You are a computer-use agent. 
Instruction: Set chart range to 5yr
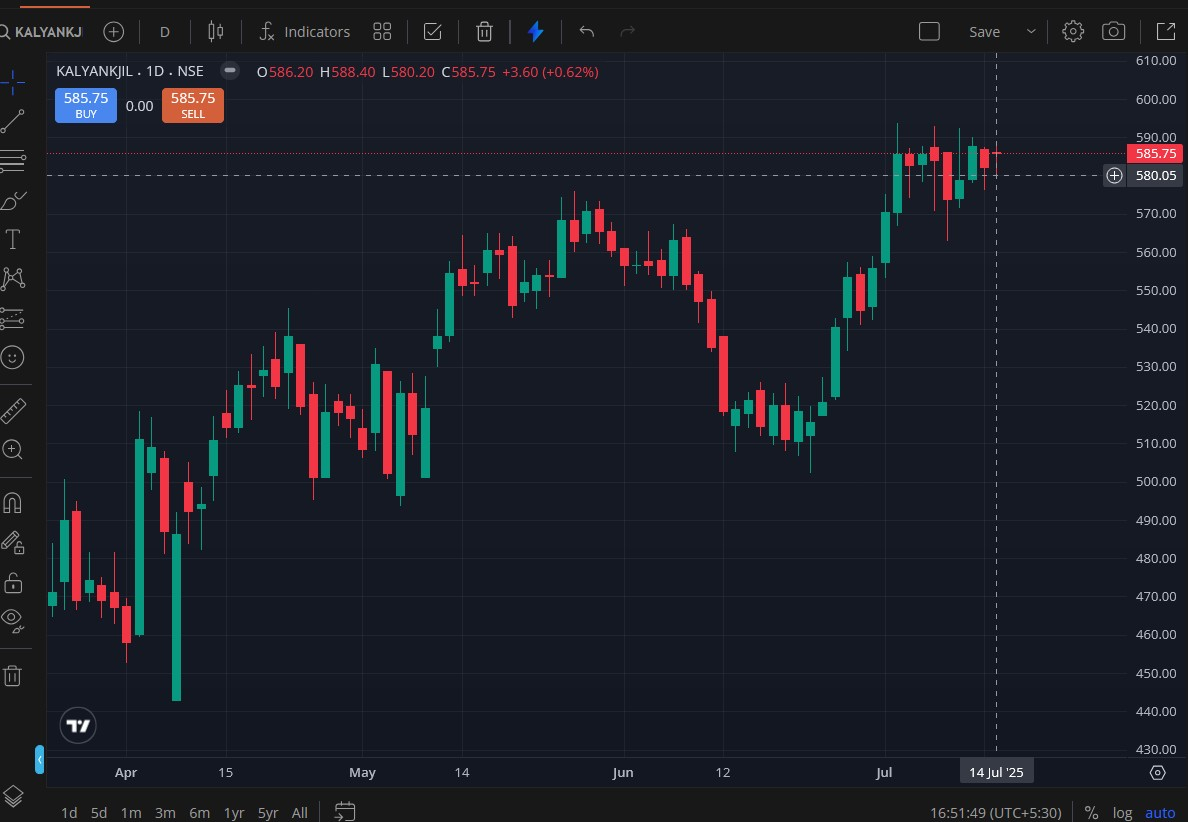268,813
